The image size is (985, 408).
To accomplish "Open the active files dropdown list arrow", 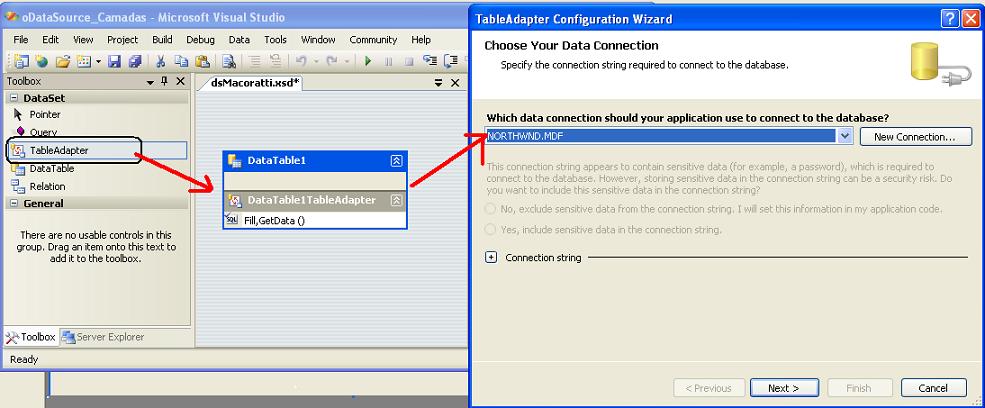I will pos(439,82).
